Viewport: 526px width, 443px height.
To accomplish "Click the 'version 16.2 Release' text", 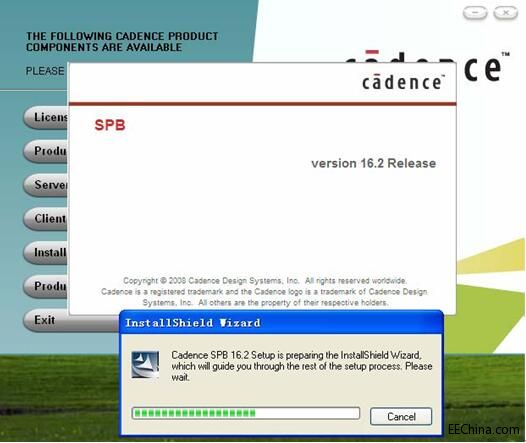I will pyautogui.click(x=373, y=163).
